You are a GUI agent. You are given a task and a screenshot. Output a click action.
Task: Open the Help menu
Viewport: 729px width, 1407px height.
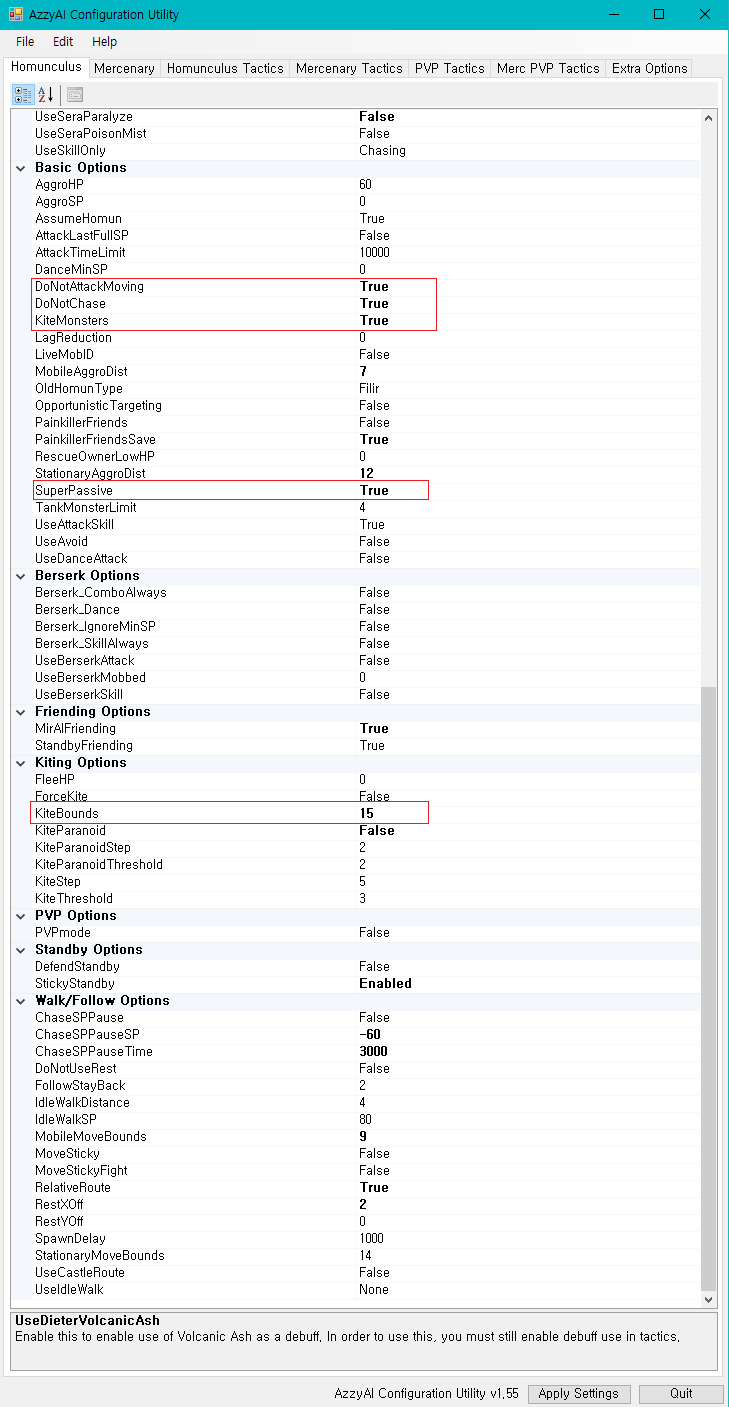104,42
